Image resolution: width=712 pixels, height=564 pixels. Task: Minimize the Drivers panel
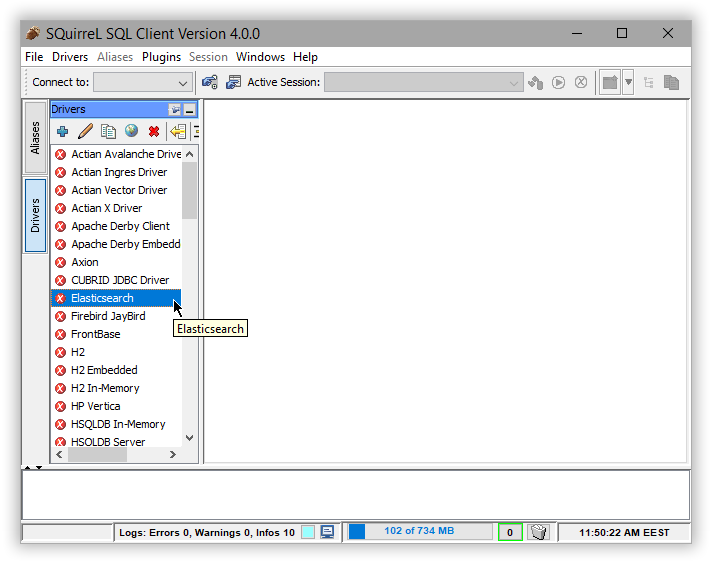[x=190, y=110]
